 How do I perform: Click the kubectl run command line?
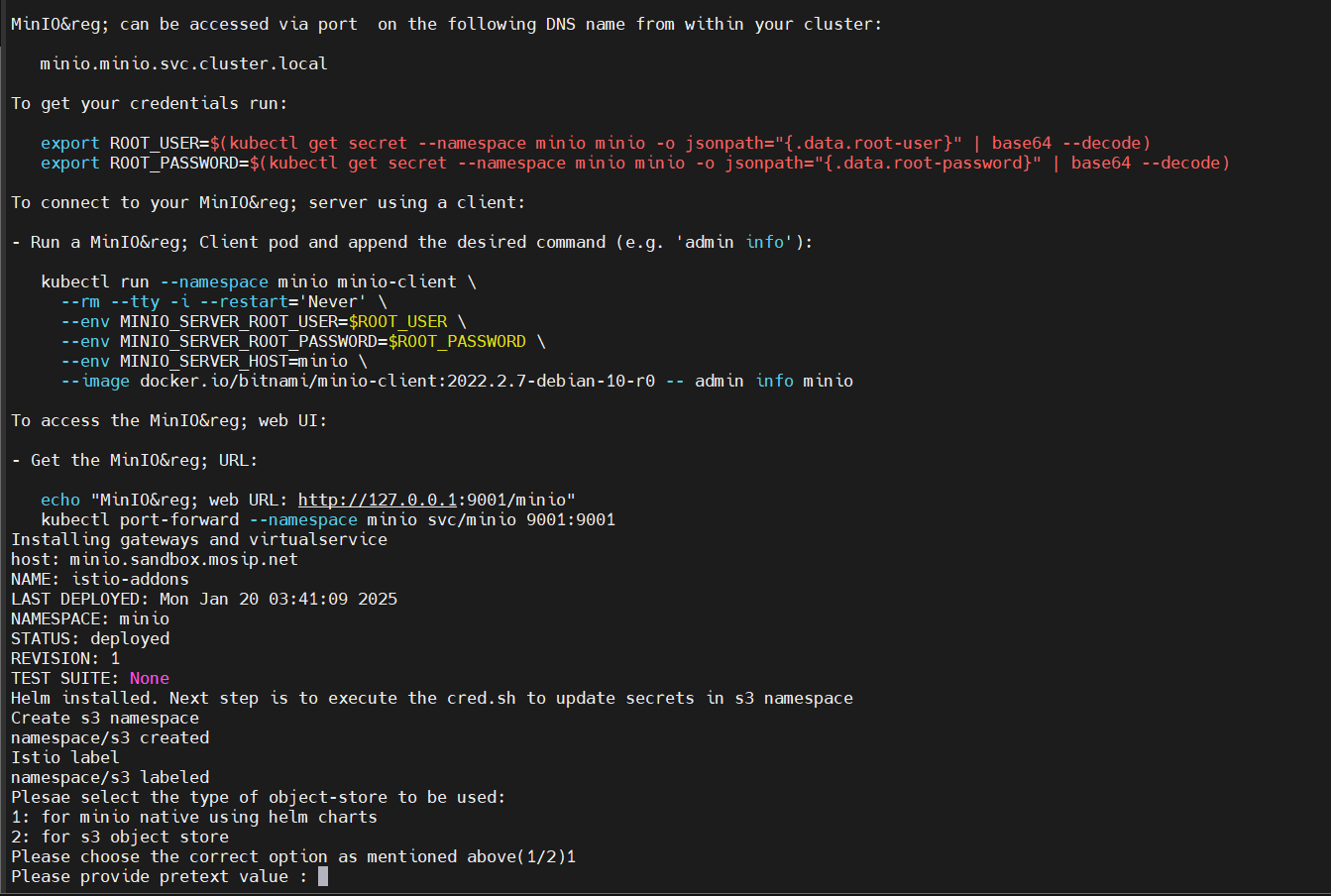coord(258,281)
